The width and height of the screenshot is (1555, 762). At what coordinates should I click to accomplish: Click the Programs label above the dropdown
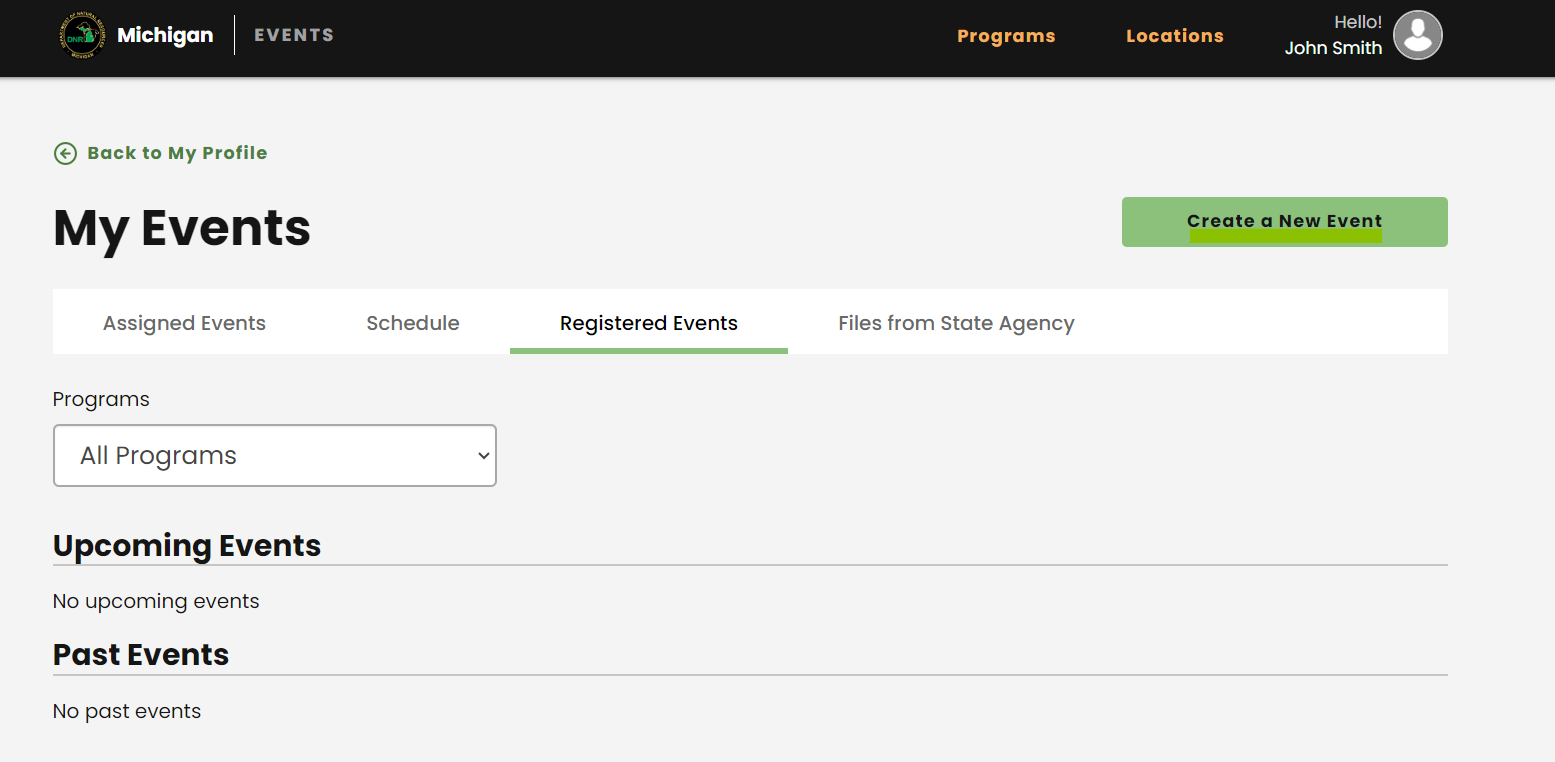[x=101, y=399]
